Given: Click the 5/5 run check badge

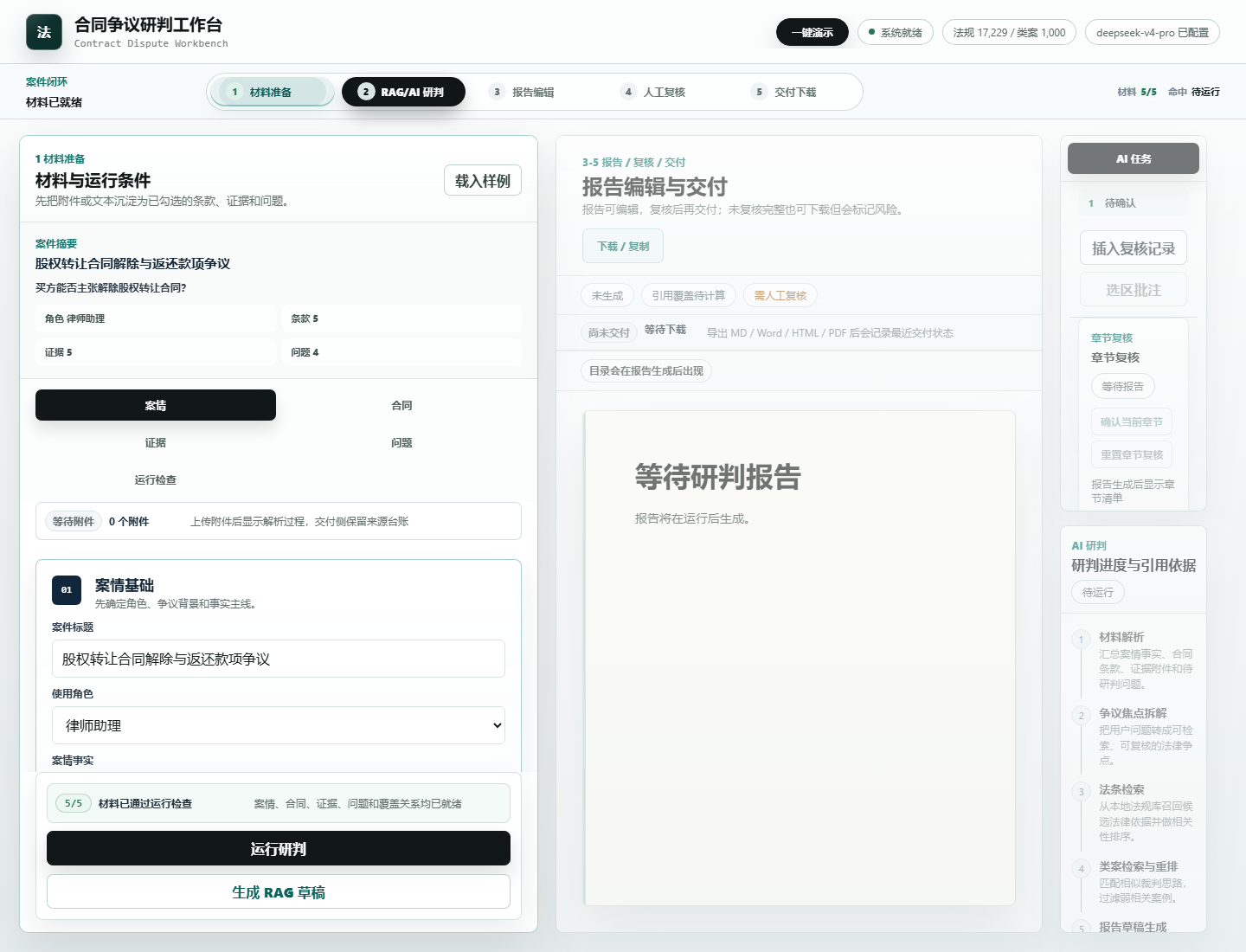Looking at the screenshot, I should click(74, 803).
